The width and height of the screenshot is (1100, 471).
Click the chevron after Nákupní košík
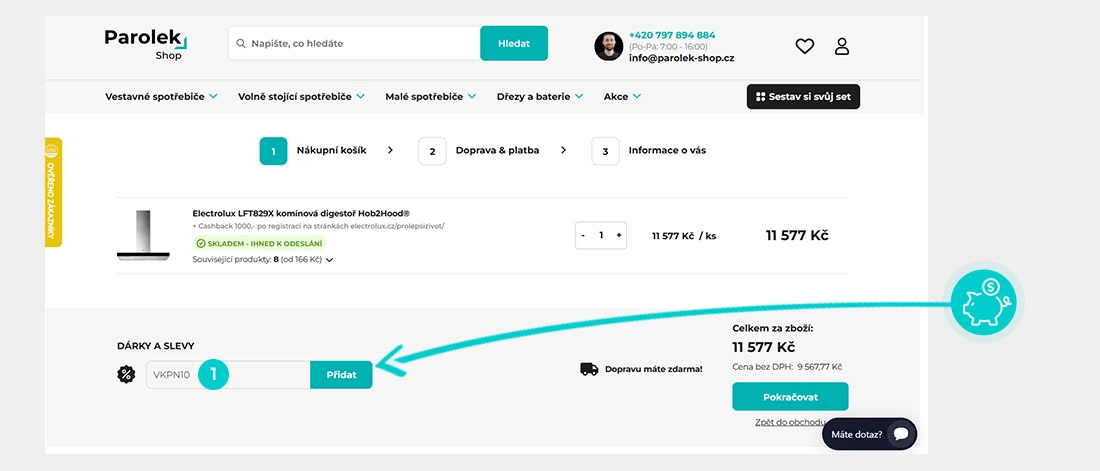coord(391,150)
